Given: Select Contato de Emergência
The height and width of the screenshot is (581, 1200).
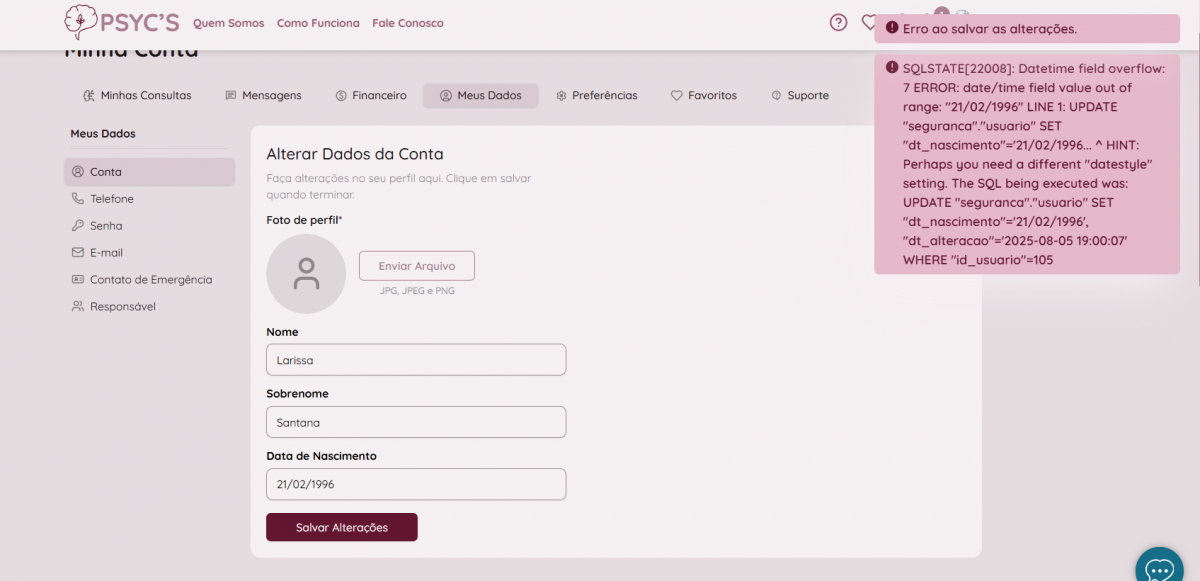Looking at the screenshot, I should click(x=150, y=280).
